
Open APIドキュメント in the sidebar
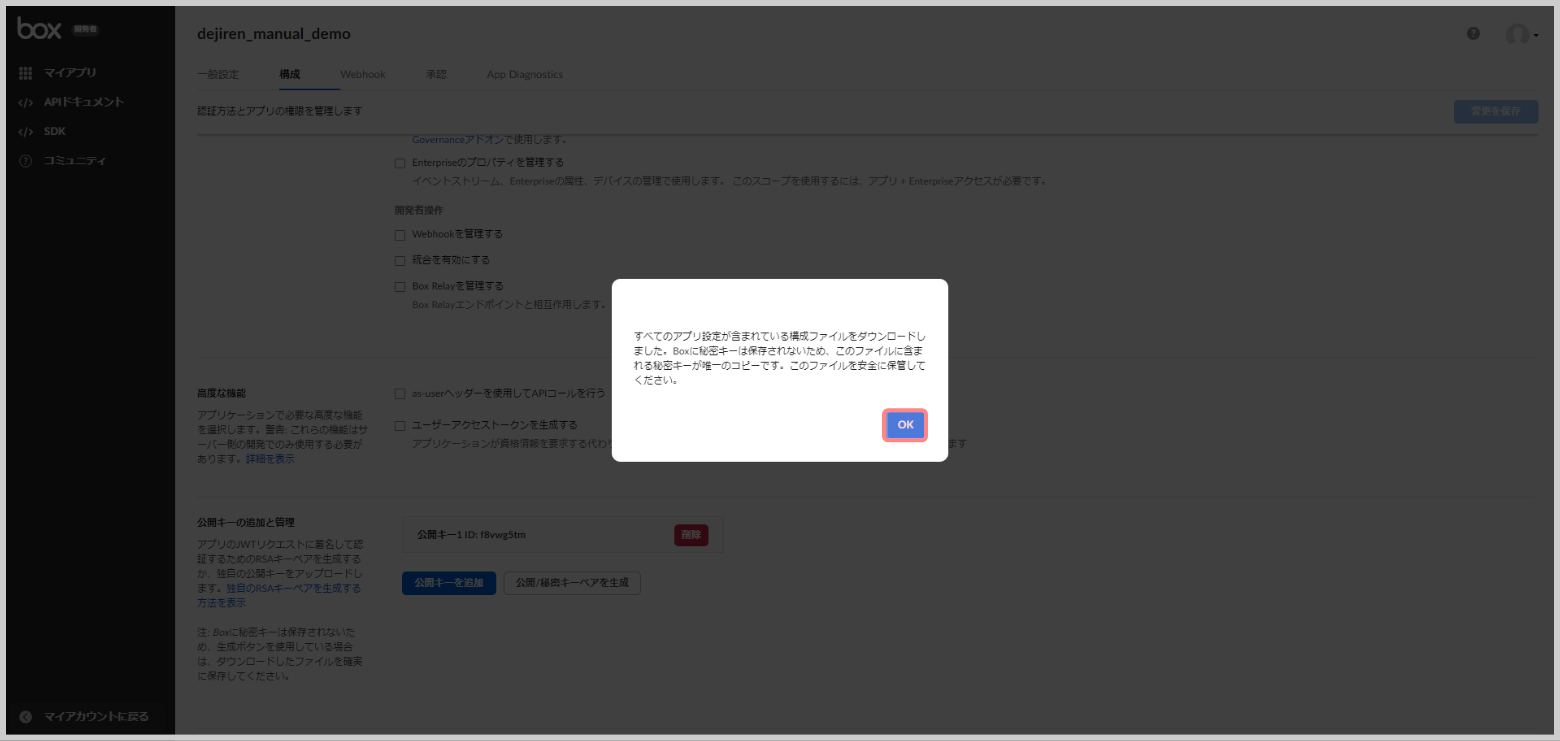83,102
